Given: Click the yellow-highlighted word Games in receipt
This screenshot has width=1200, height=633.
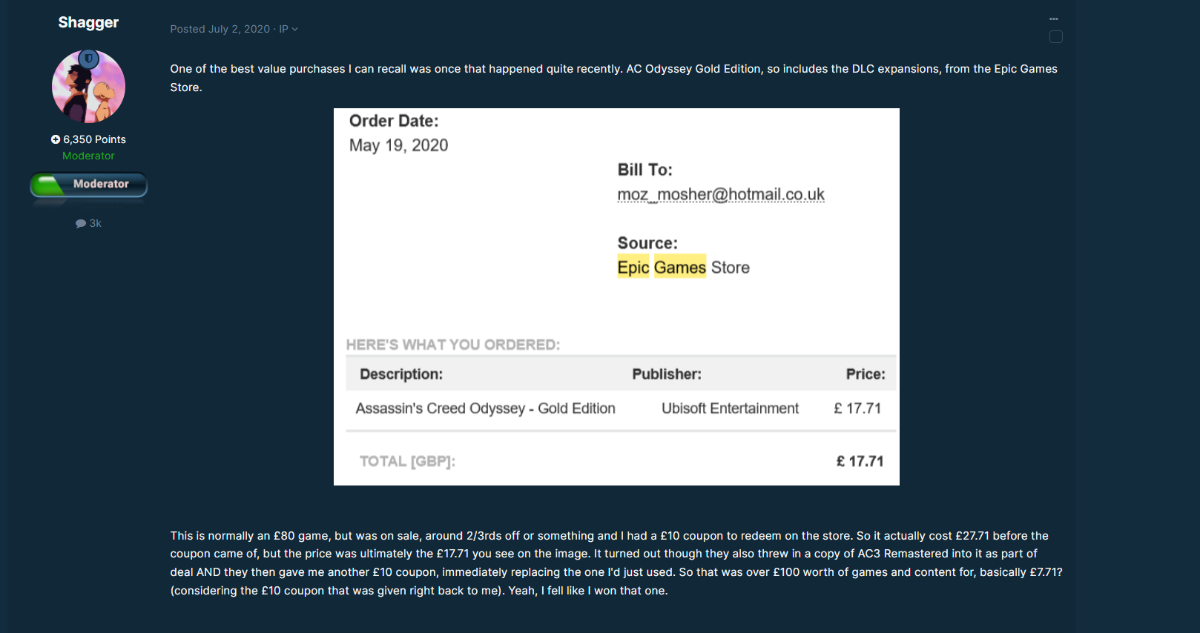Looking at the screenshot, I should pos(680,267).
